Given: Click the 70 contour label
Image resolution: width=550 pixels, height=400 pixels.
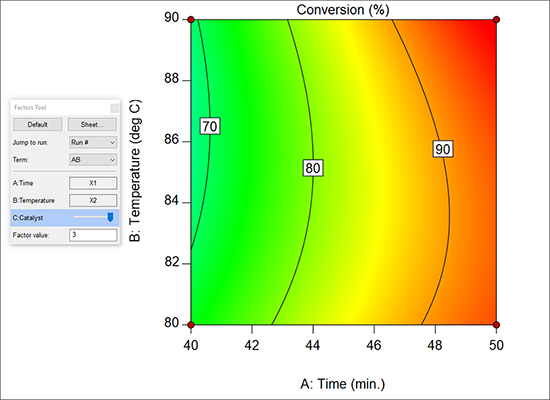Looking at the screenshot, I should pyautogui.click(x=210, y=126).
